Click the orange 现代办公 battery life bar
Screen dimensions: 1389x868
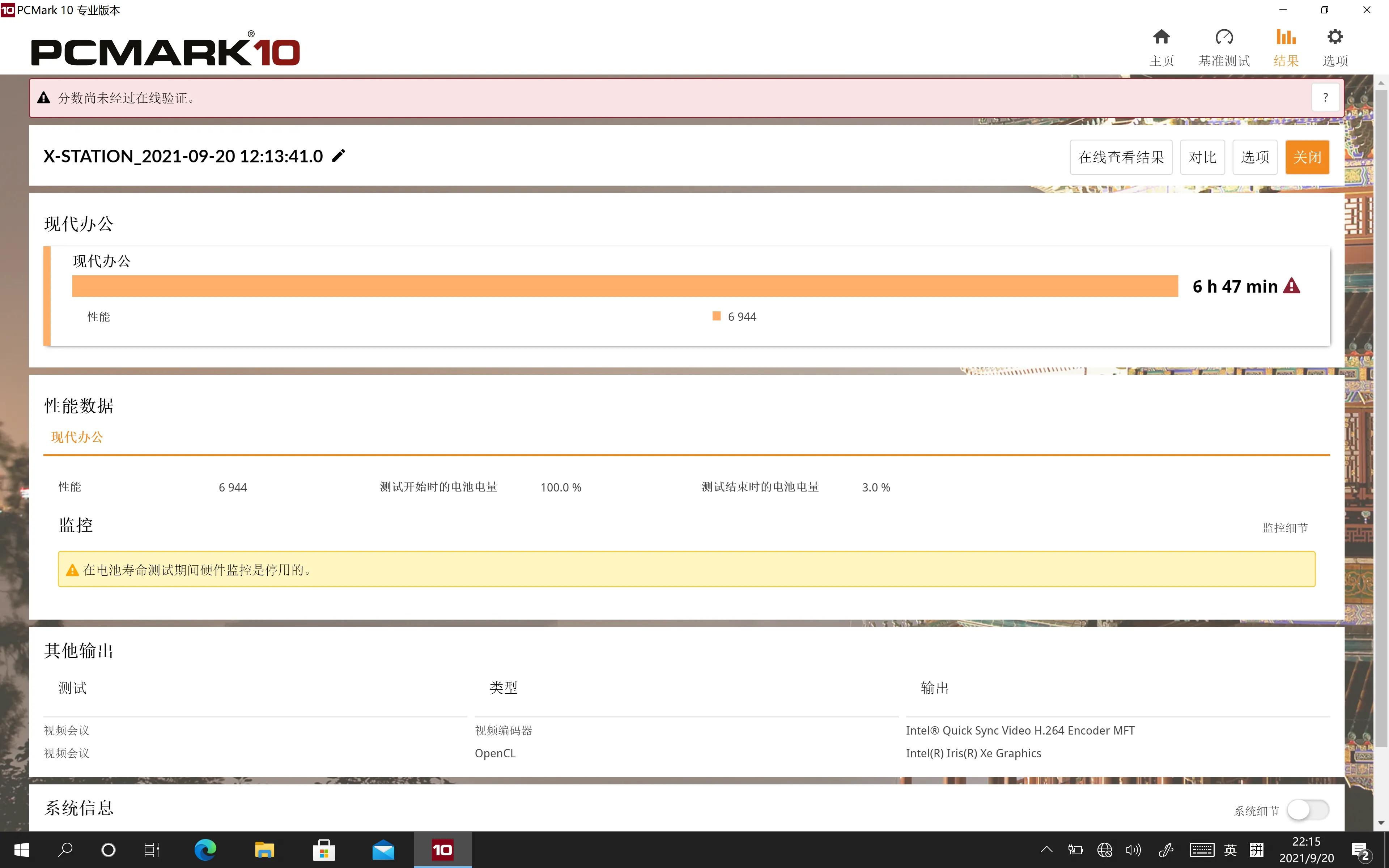pos(624,286)
